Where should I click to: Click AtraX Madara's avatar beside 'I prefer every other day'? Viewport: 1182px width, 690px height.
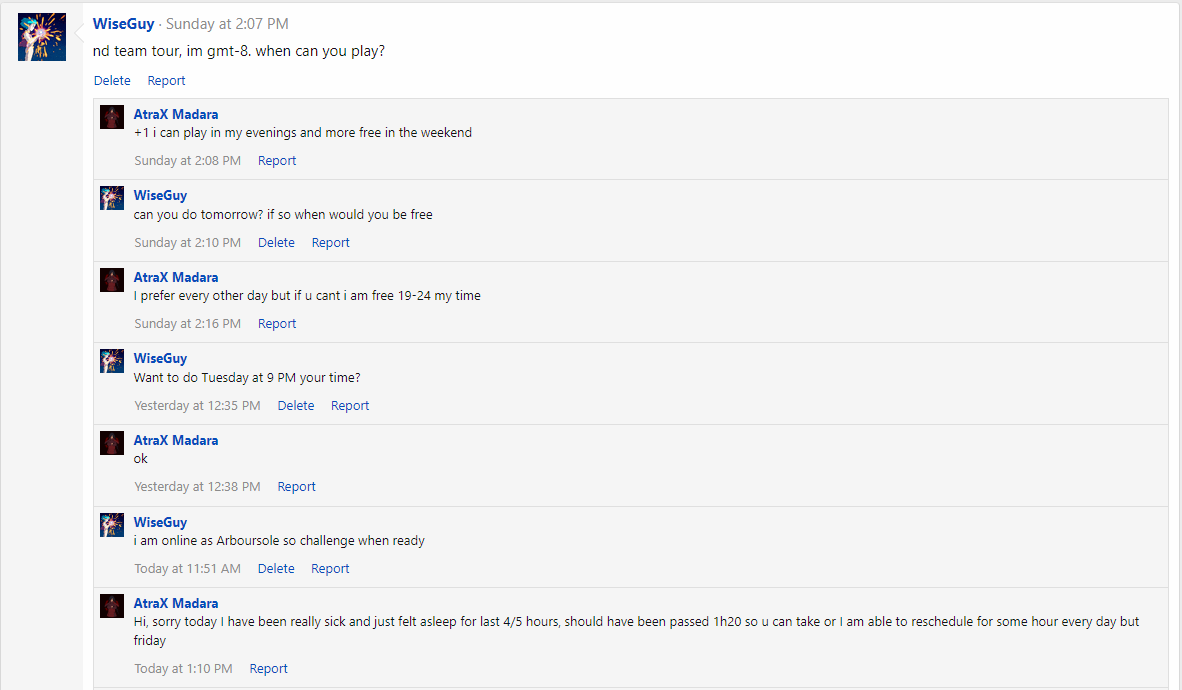(112, 280)
